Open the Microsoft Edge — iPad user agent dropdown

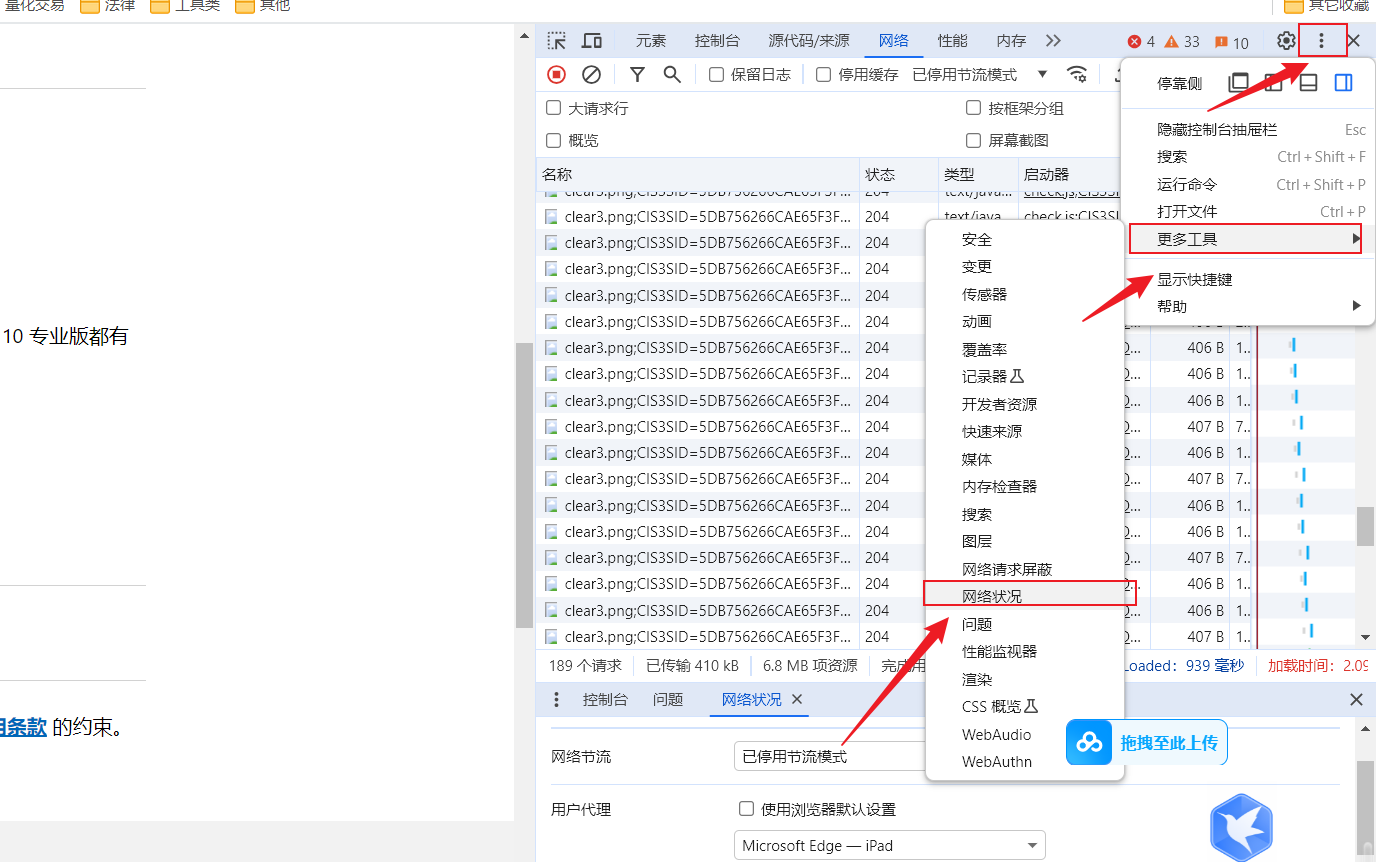click(x=889, y=845)
